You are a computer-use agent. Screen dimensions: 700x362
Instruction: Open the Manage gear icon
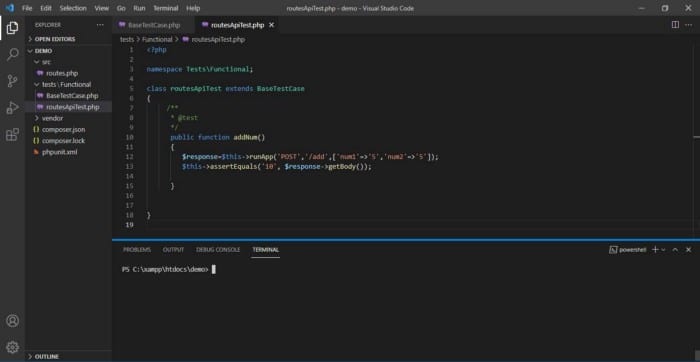(12, 347)
